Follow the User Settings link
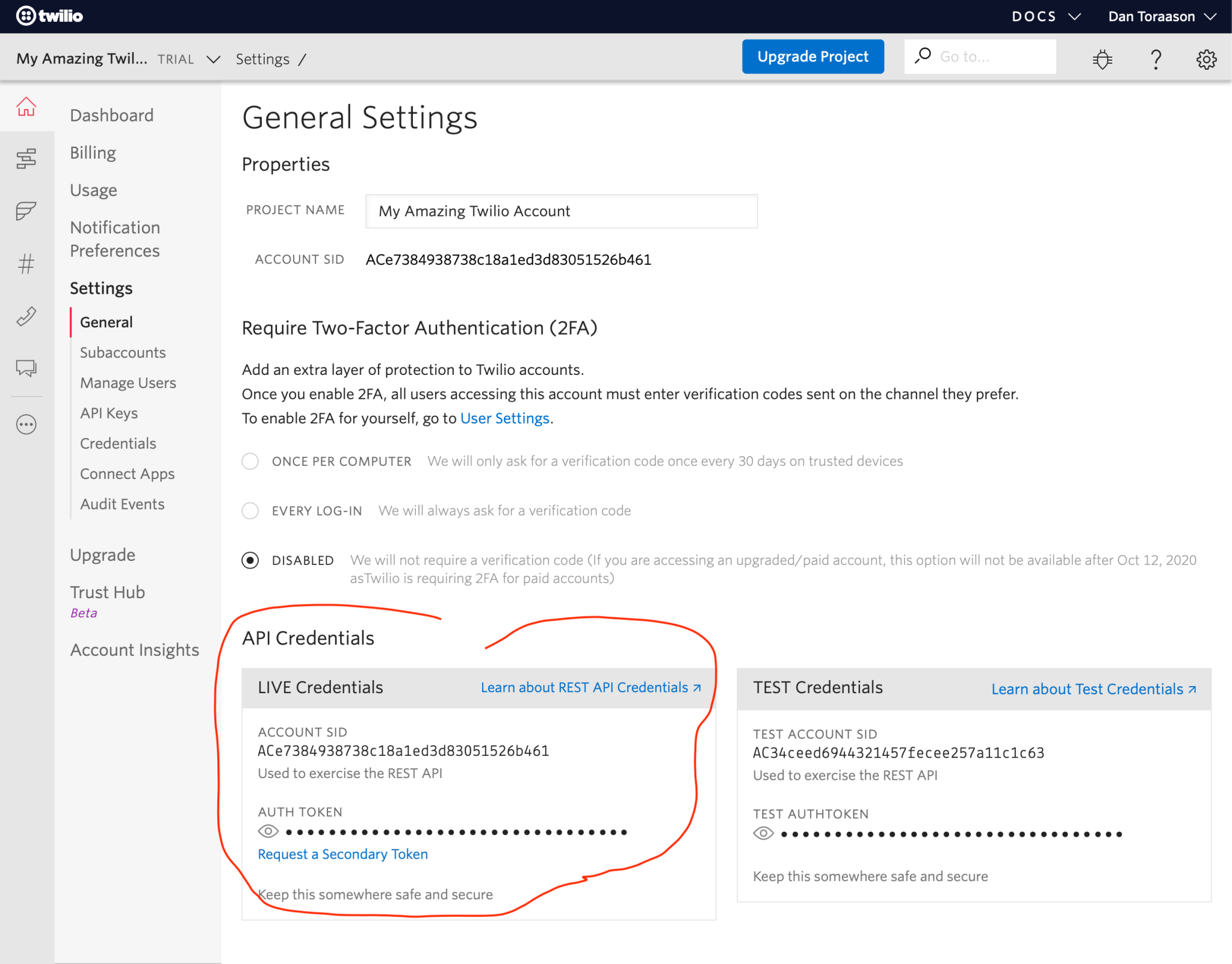The height and width of the screenshot is (964, 1232). click(x=505, y=418)
